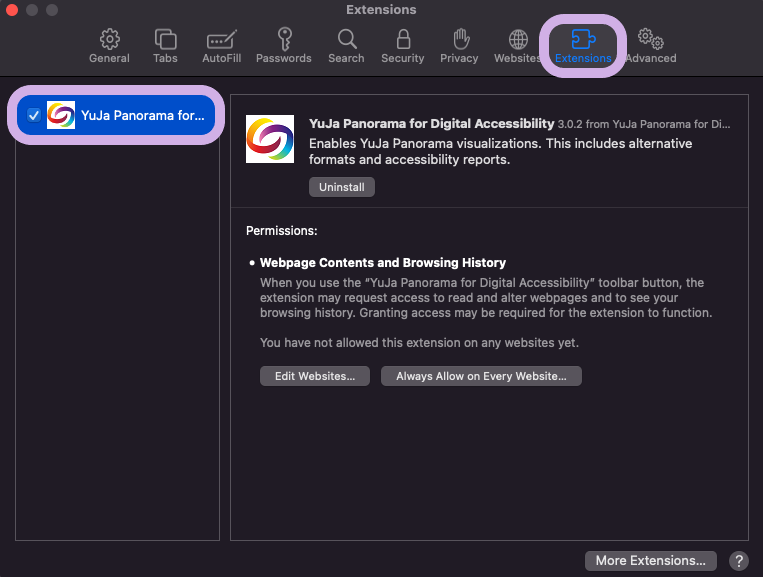This screenshot has width=763, height=577.
Task: Click the YuJa icon in the sidebar list
Action: pyautogui.click(x=61, y=115)
